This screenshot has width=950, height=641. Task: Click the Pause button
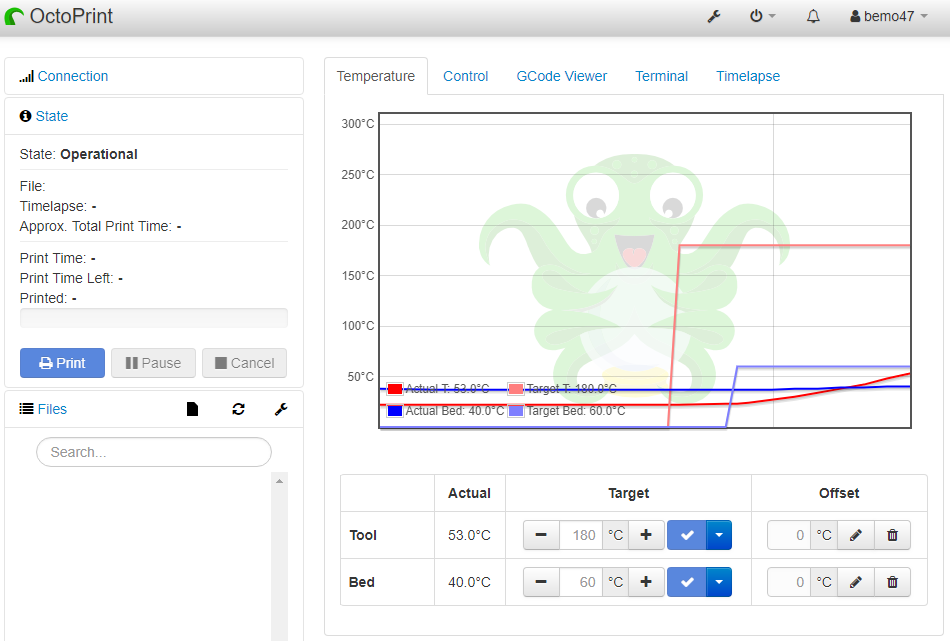(x=153, y=363)
